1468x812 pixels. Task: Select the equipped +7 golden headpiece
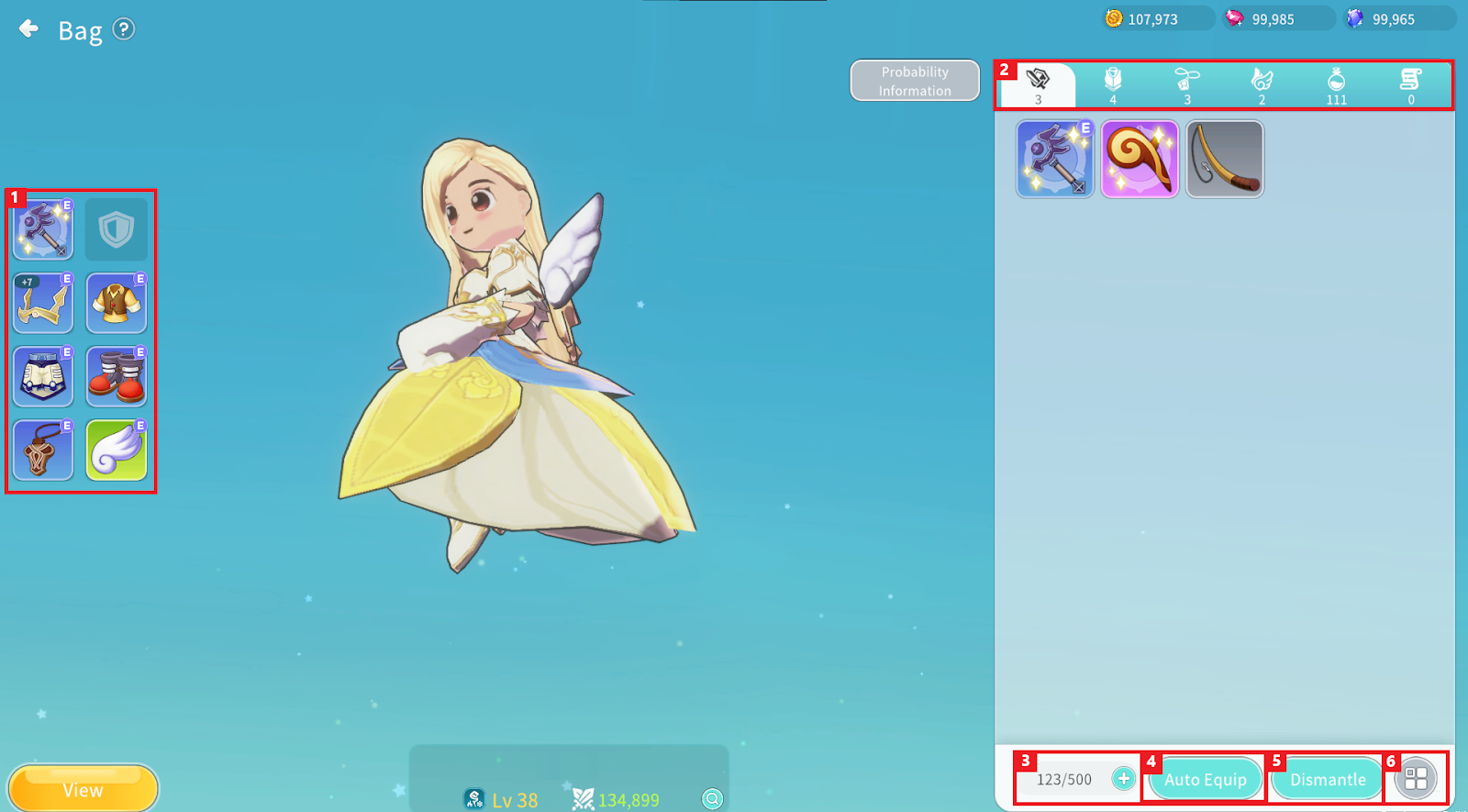tap(43, 303)
